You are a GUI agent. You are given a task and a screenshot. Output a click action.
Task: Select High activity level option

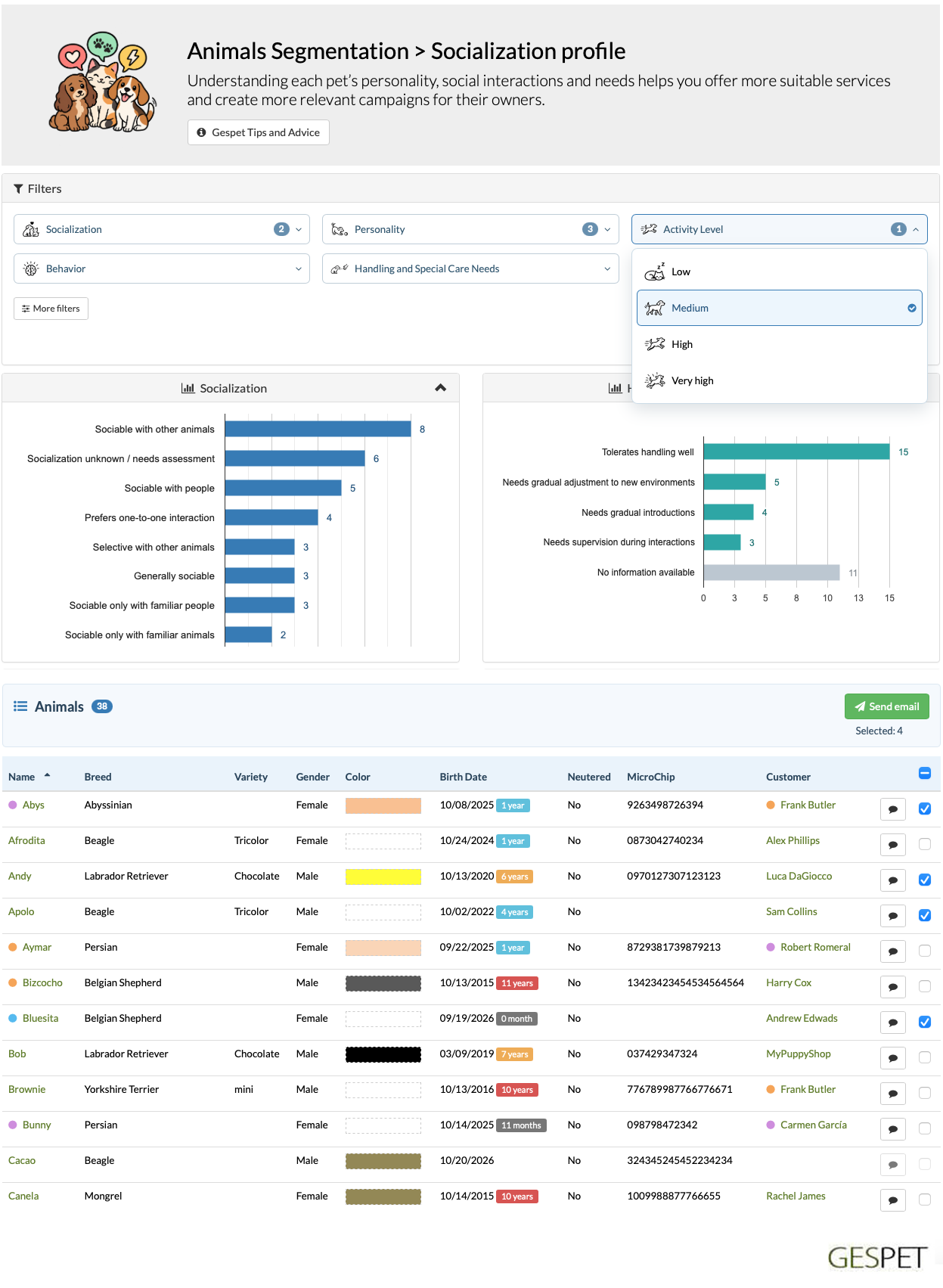click(779, 344)
